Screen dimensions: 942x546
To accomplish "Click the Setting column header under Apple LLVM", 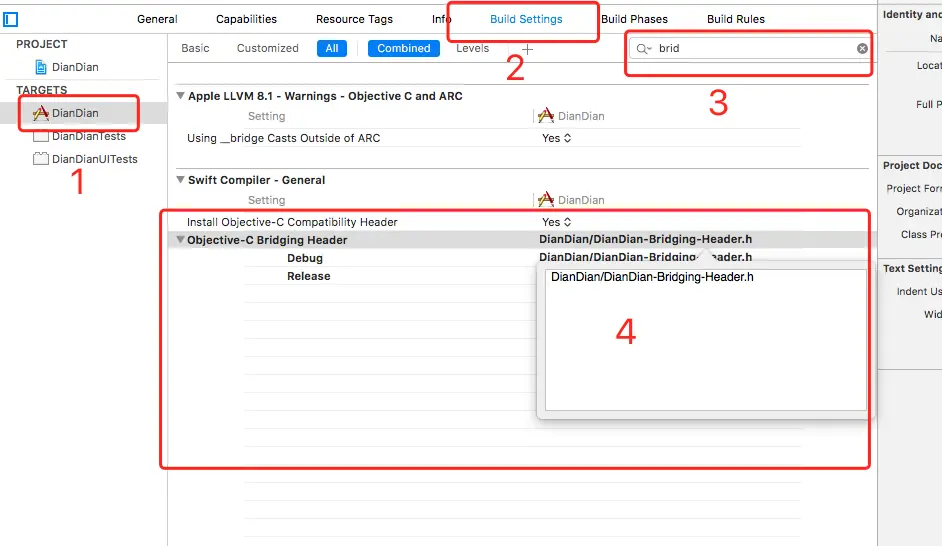I will (x=266, y=116).
